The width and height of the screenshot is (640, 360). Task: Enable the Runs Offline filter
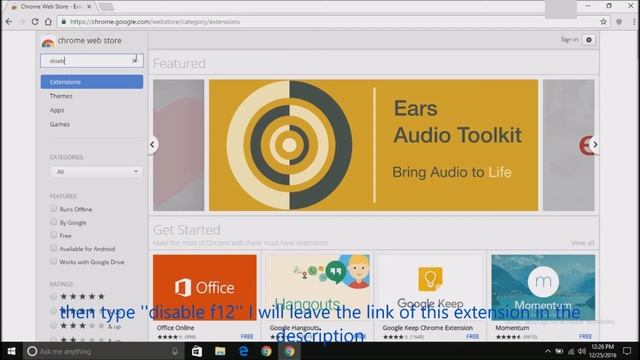point(53,209)
